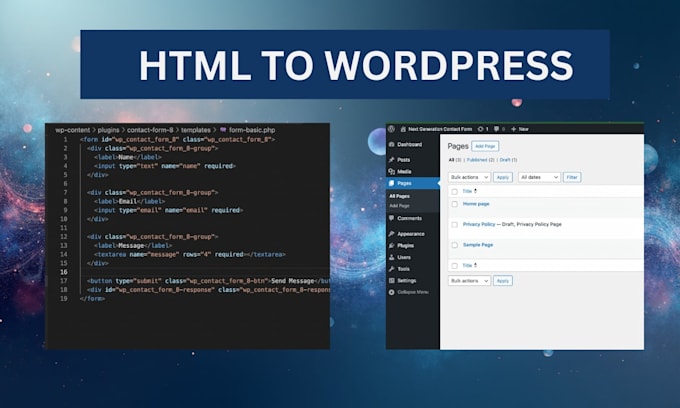This screenshot has height=408, width=680.
Task: Filter by Published pages link
Action: click(477, 160)
